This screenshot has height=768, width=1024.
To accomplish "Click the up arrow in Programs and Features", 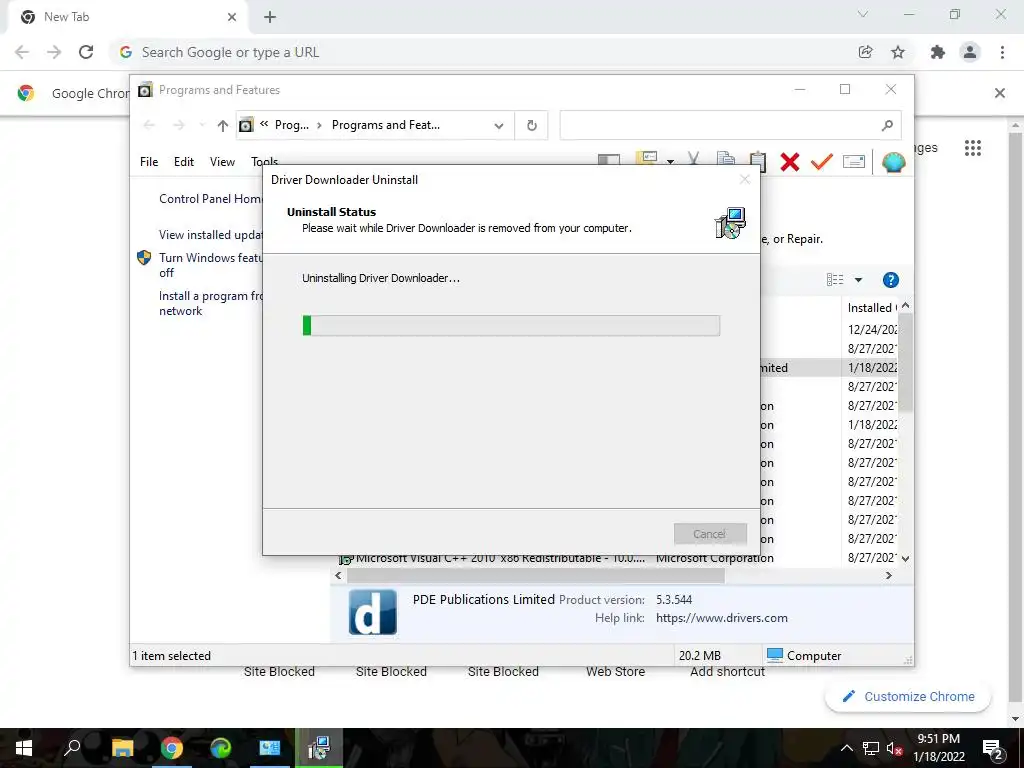I will point(223,125).
